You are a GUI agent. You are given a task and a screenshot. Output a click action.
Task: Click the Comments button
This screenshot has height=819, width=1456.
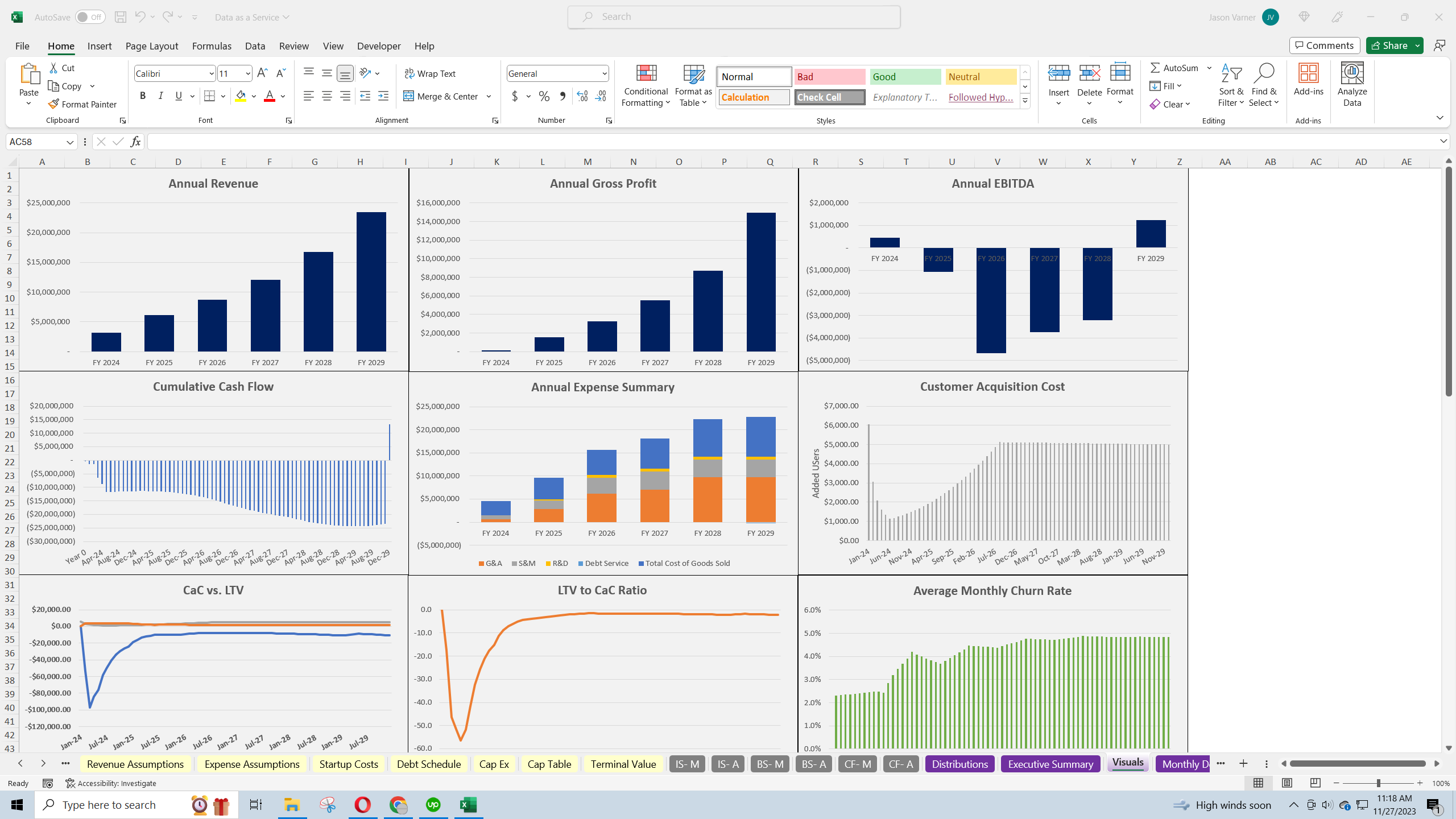click(x=1324, y=45)
